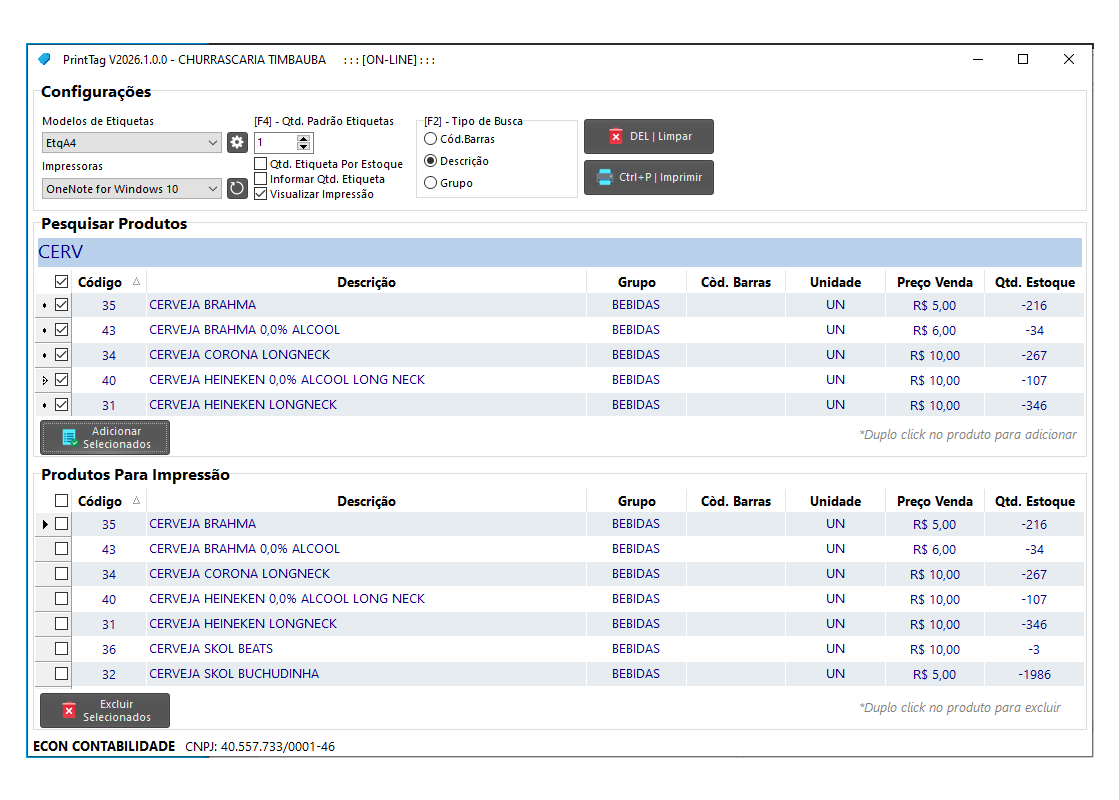Enable Qtd. Etiqueta Por Estoque checkbox
The image size is (1119, 800).
click(x=261, y=164)
